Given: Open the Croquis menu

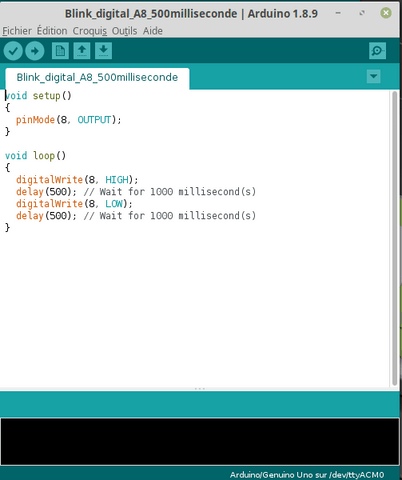Looking at the screenshot, I should pyautogui.click(x=90, y=31).
